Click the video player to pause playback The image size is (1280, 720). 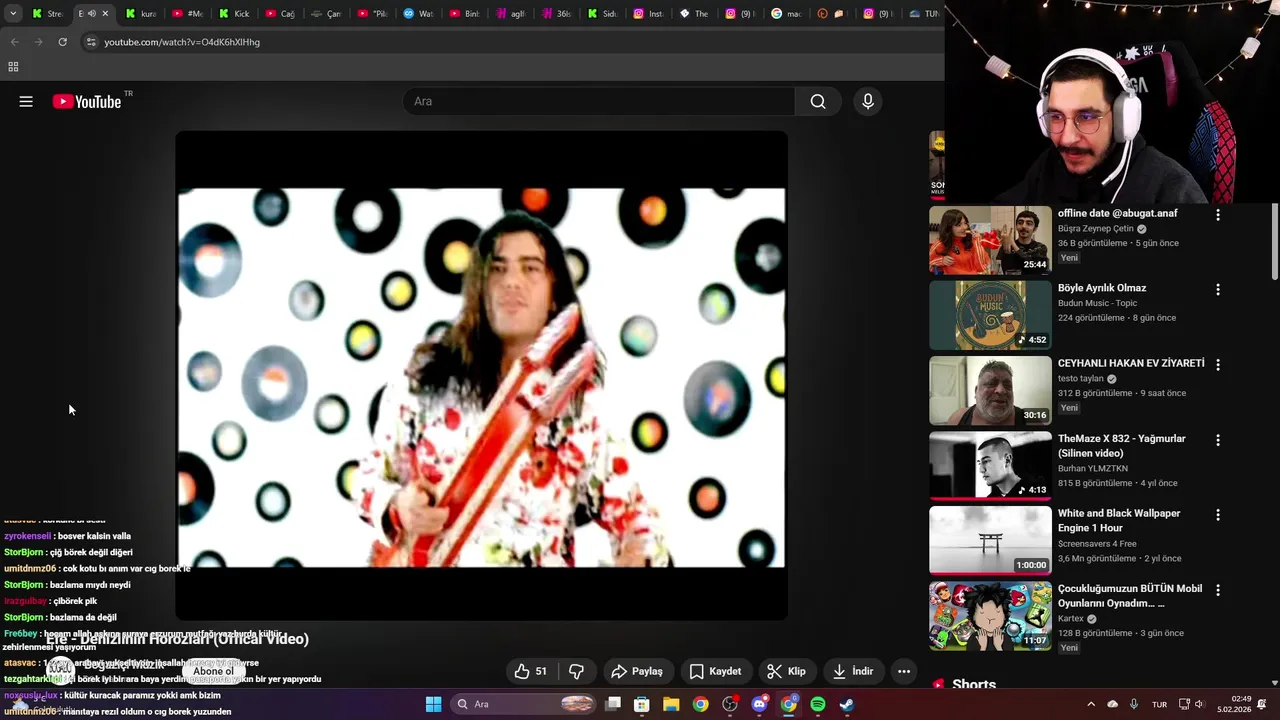point(481,377)
